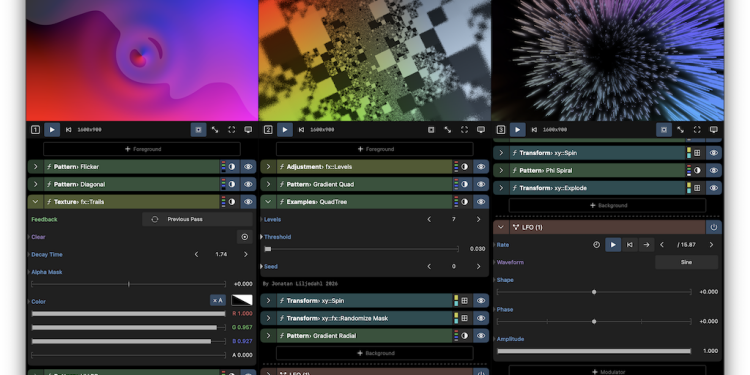Play viewport 2 animation

(x=285, y=130)
